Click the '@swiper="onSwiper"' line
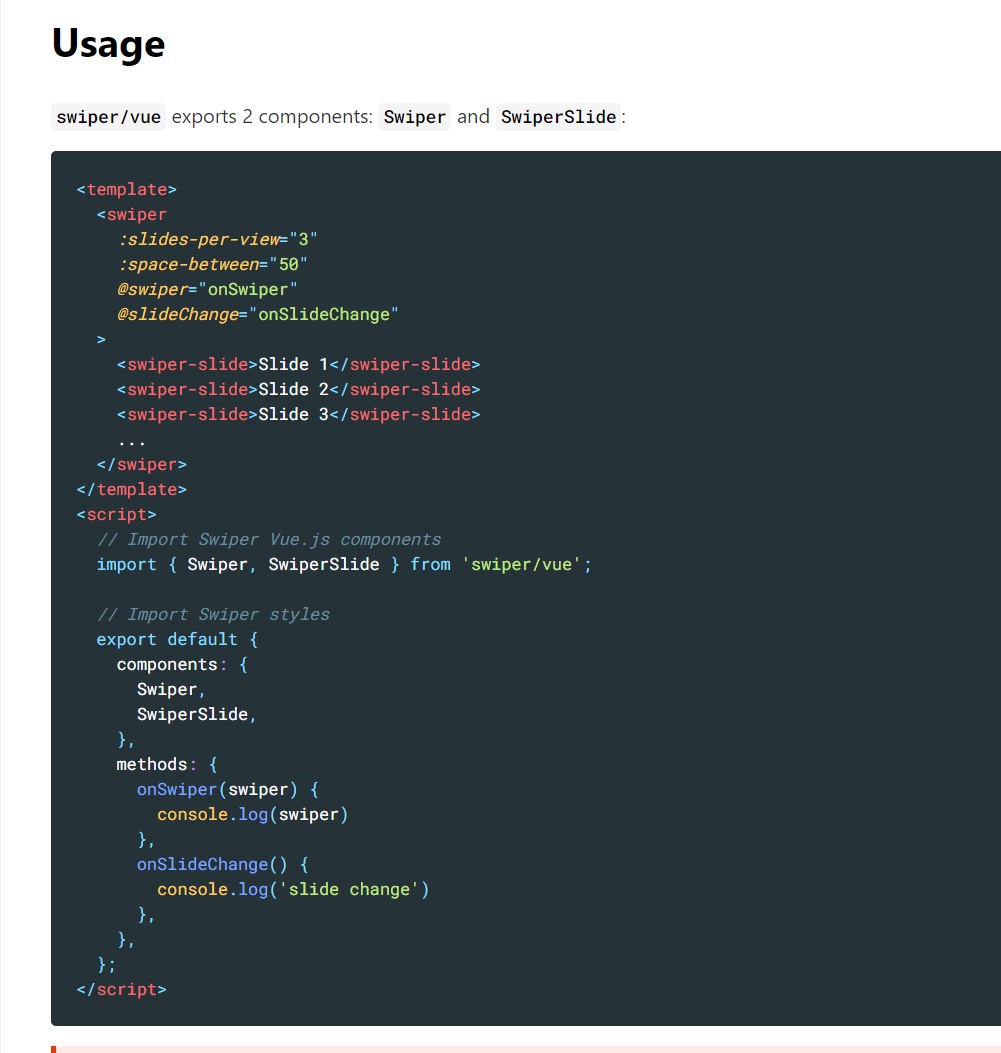This screenshot has width=1001, height=1053. click(207, 289)
